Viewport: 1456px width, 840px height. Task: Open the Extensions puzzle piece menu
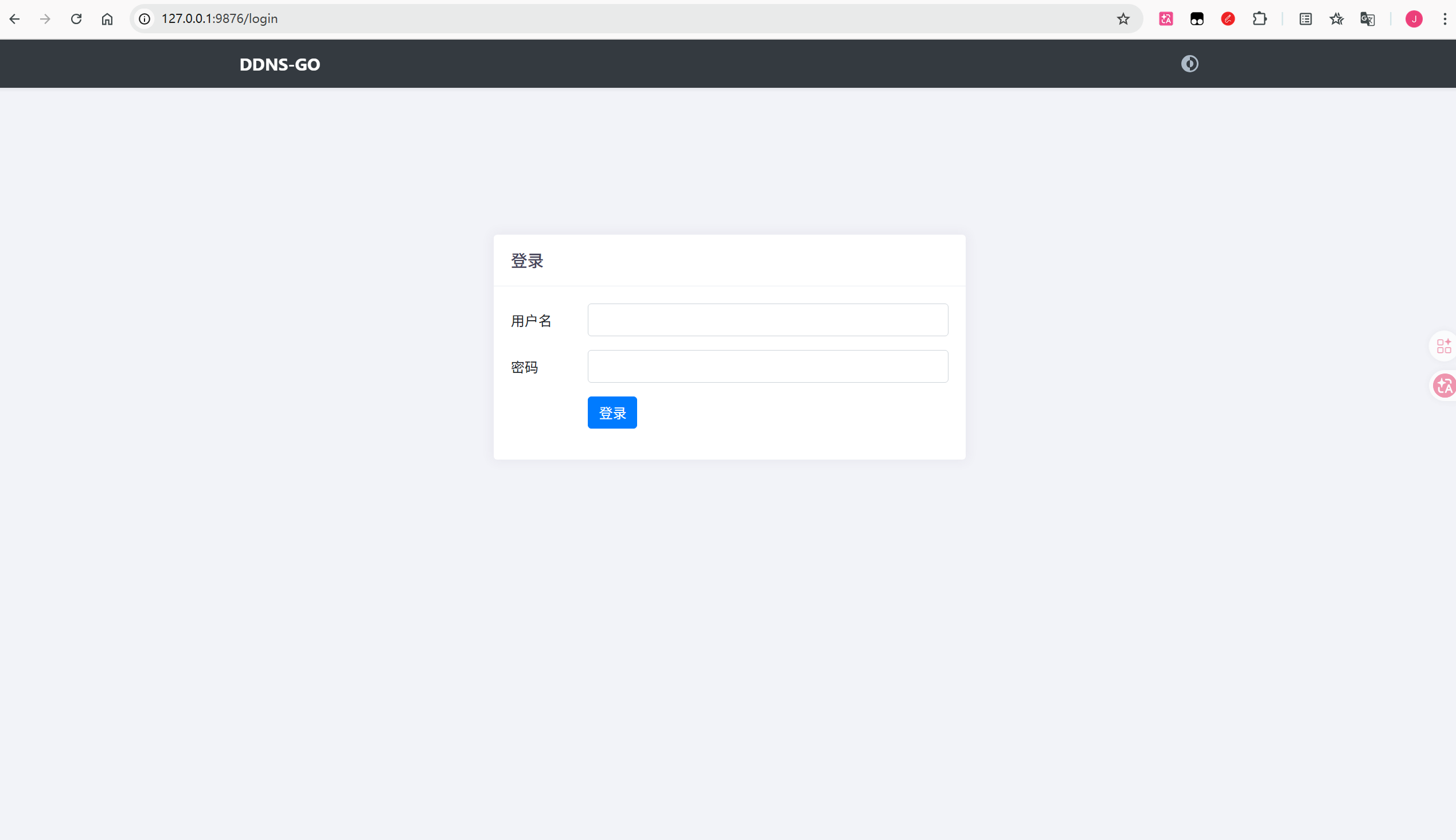point(1259,19)
